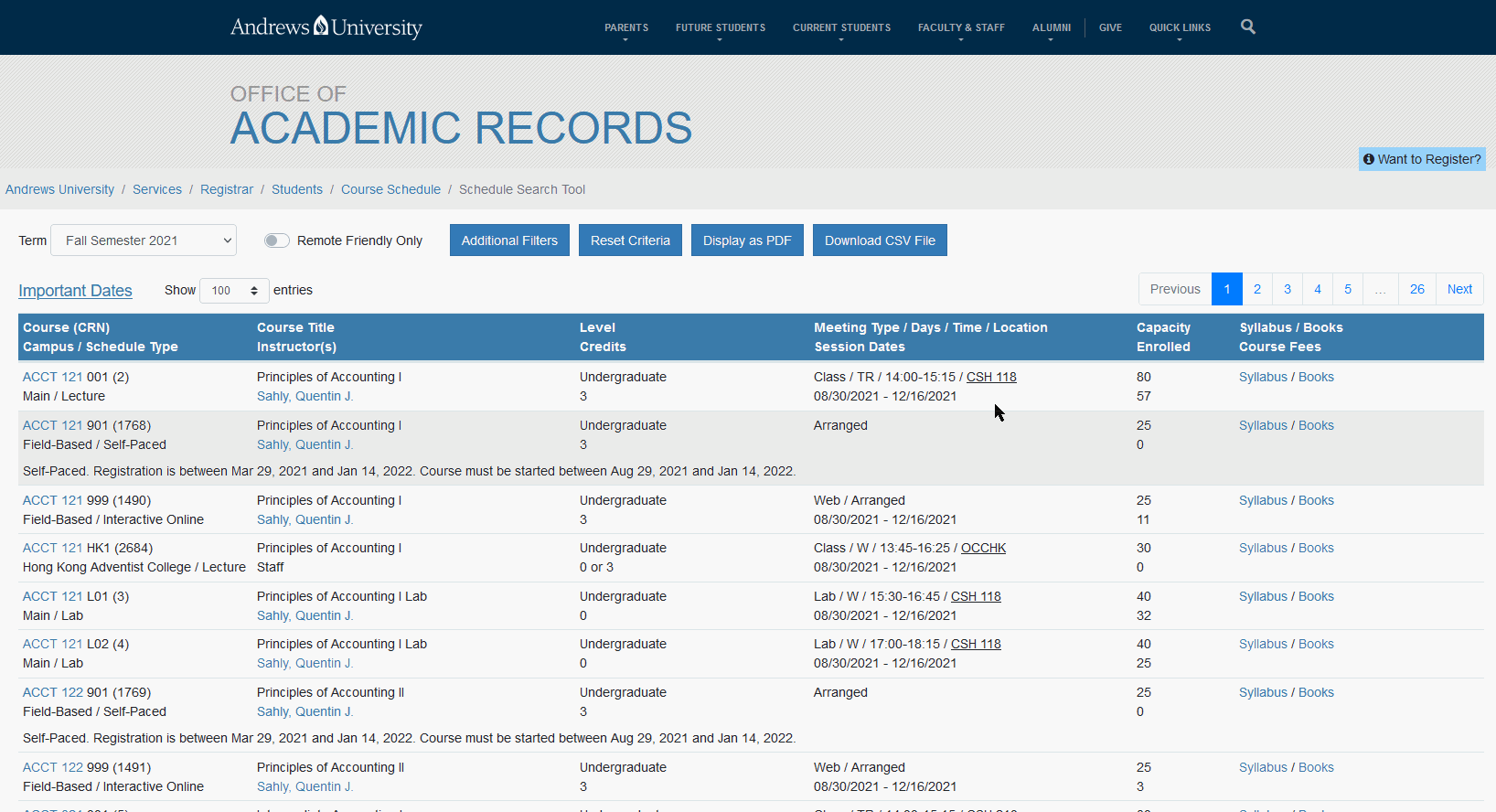Screen dimensions: 1496x812
Task: Open the ACCT 121 link for section 001
Action: [52, 377]
